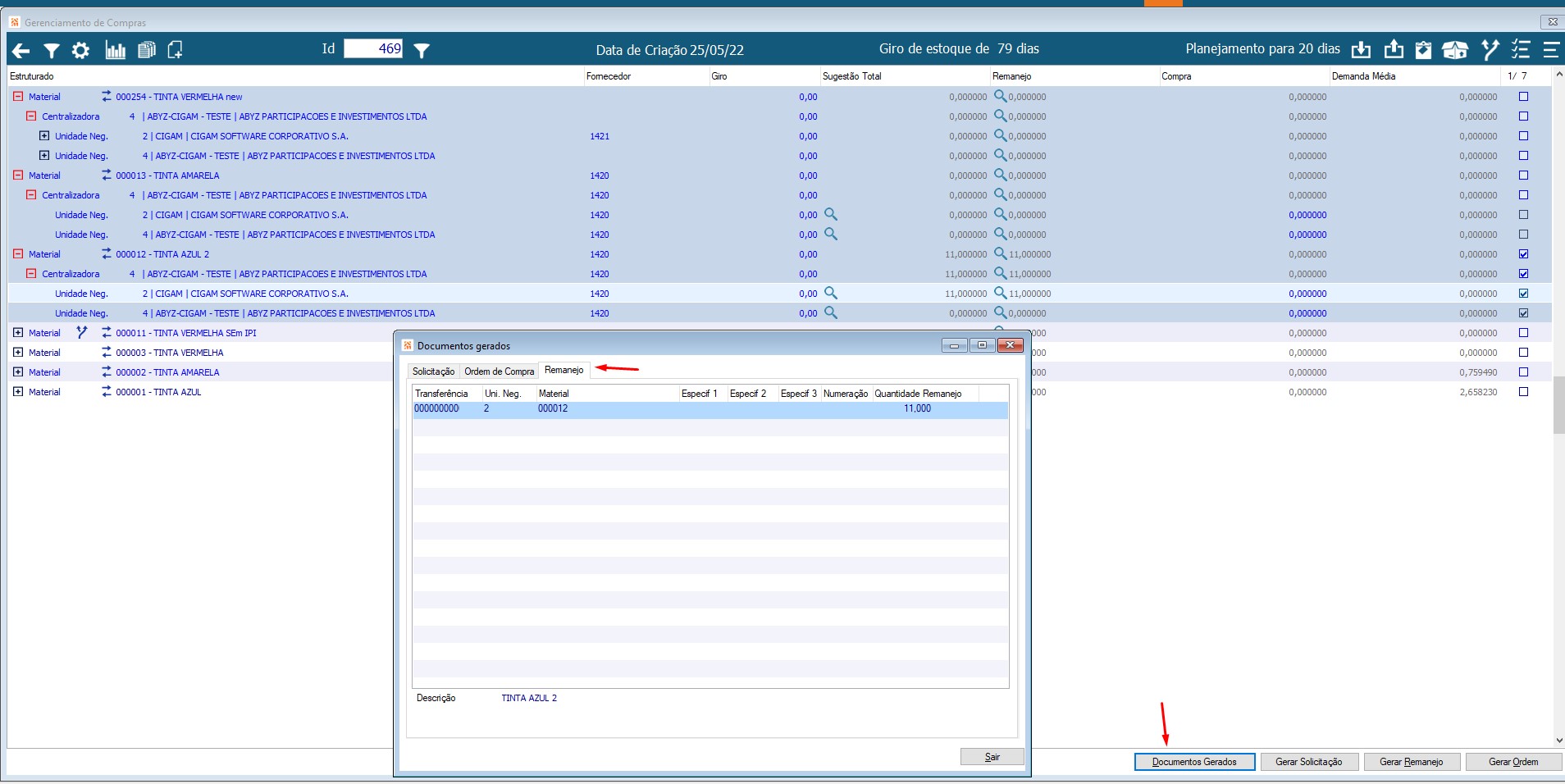Collapse the 000012 TINTA AZUL 2 material

(x=18, y=253)
